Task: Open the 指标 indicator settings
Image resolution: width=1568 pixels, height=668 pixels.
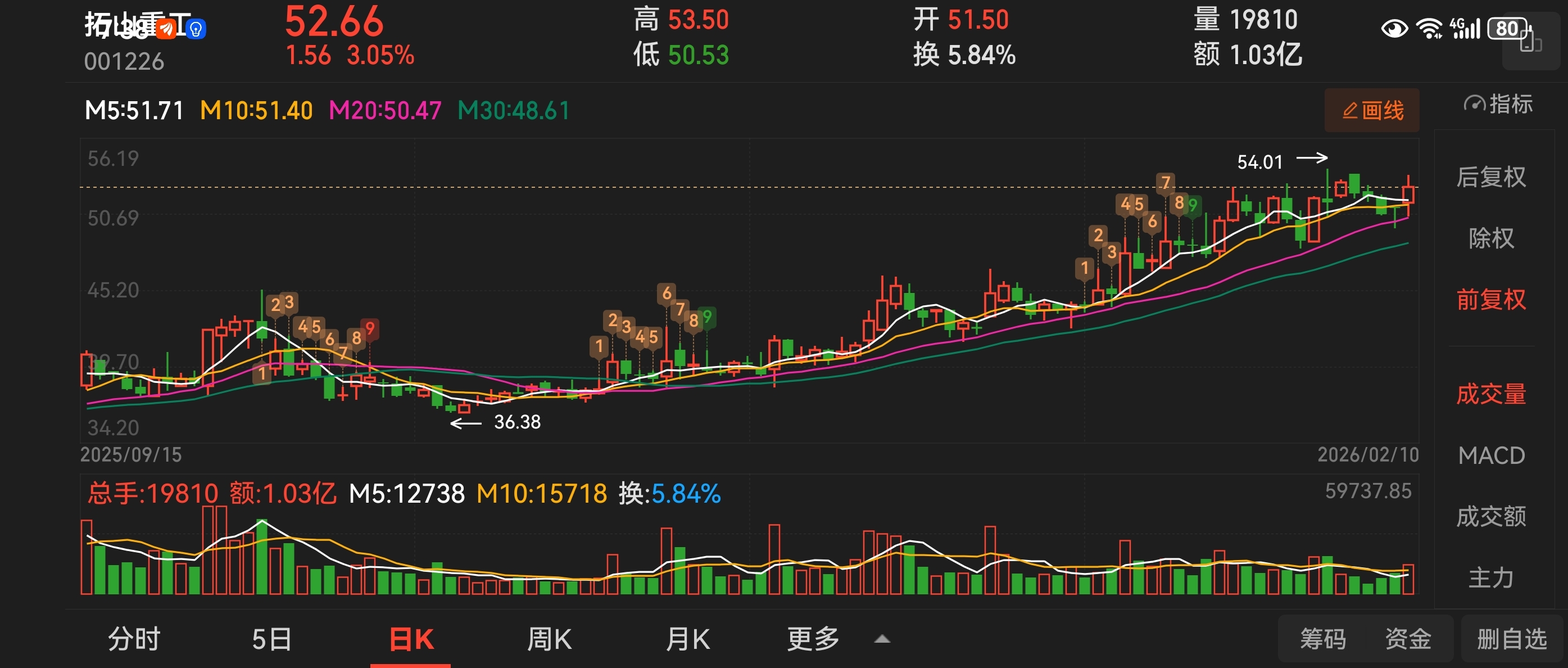Action: (1499, 104)
